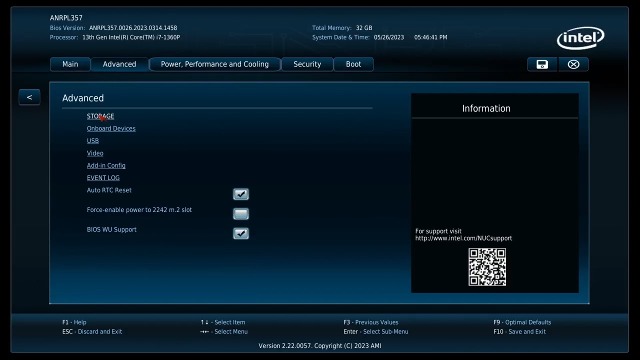Click the save (disk) icon button
Screen dimensions: 640x360
click(542, 64)
